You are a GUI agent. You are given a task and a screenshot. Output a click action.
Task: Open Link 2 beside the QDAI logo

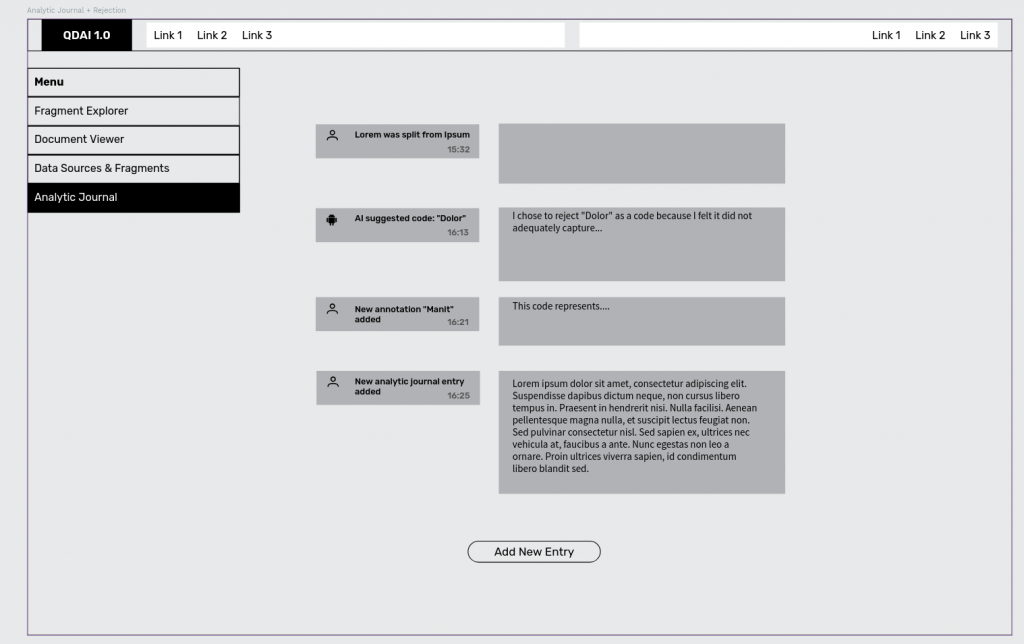pos(211,35)
